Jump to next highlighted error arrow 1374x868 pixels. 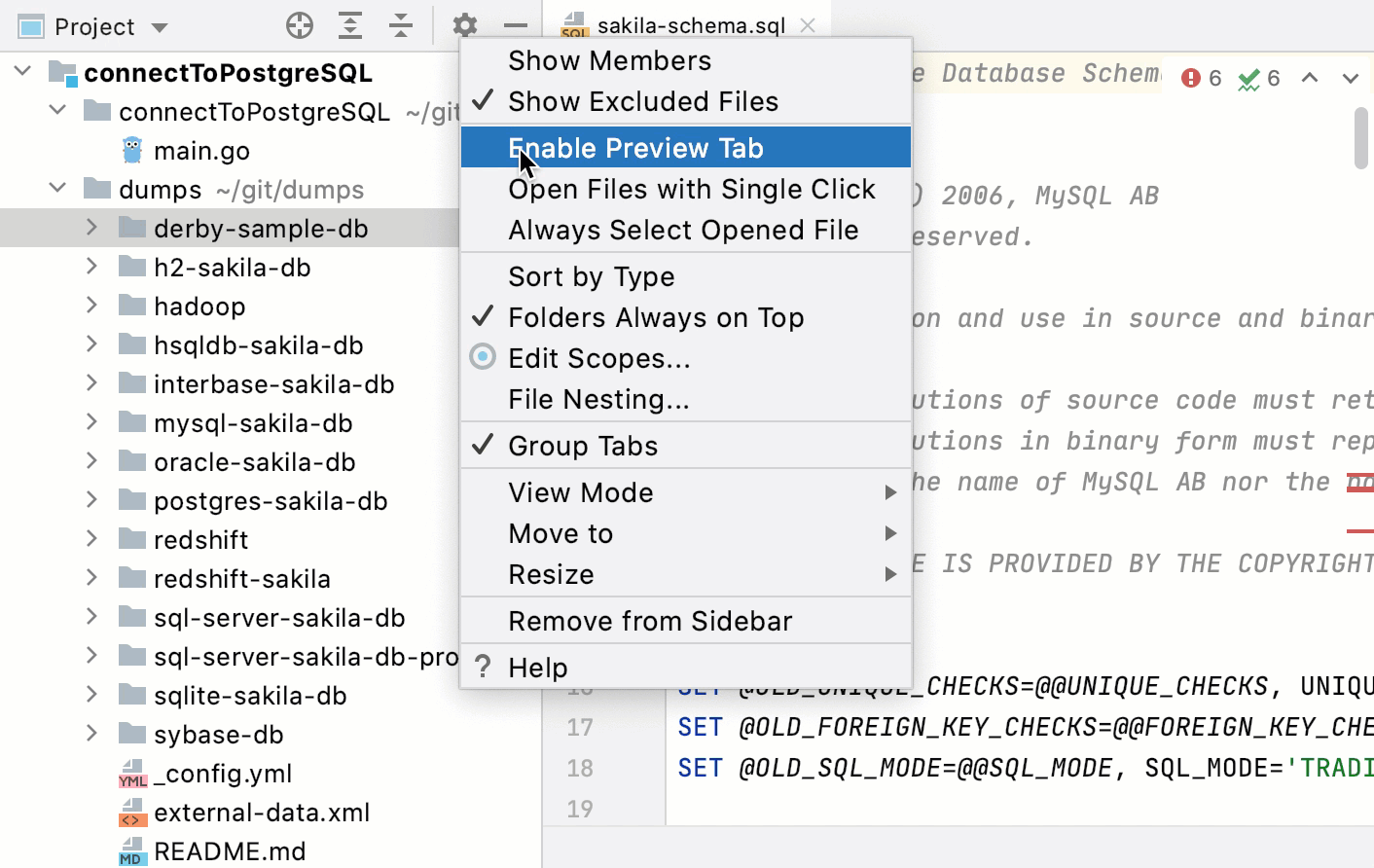point(1351,78)
